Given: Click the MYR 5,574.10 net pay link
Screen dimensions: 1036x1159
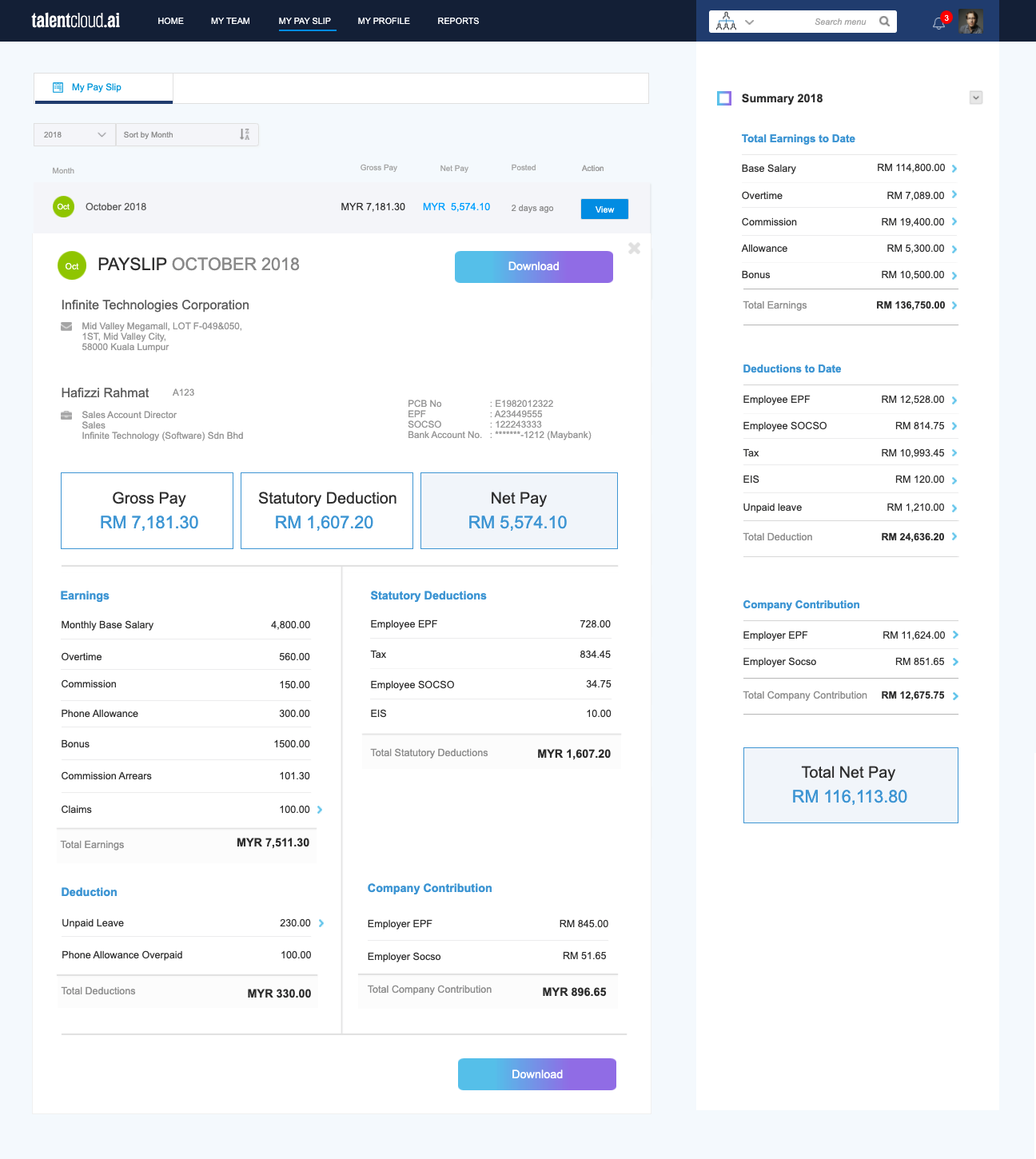Looking at the screenshot, I should point(456,207).
